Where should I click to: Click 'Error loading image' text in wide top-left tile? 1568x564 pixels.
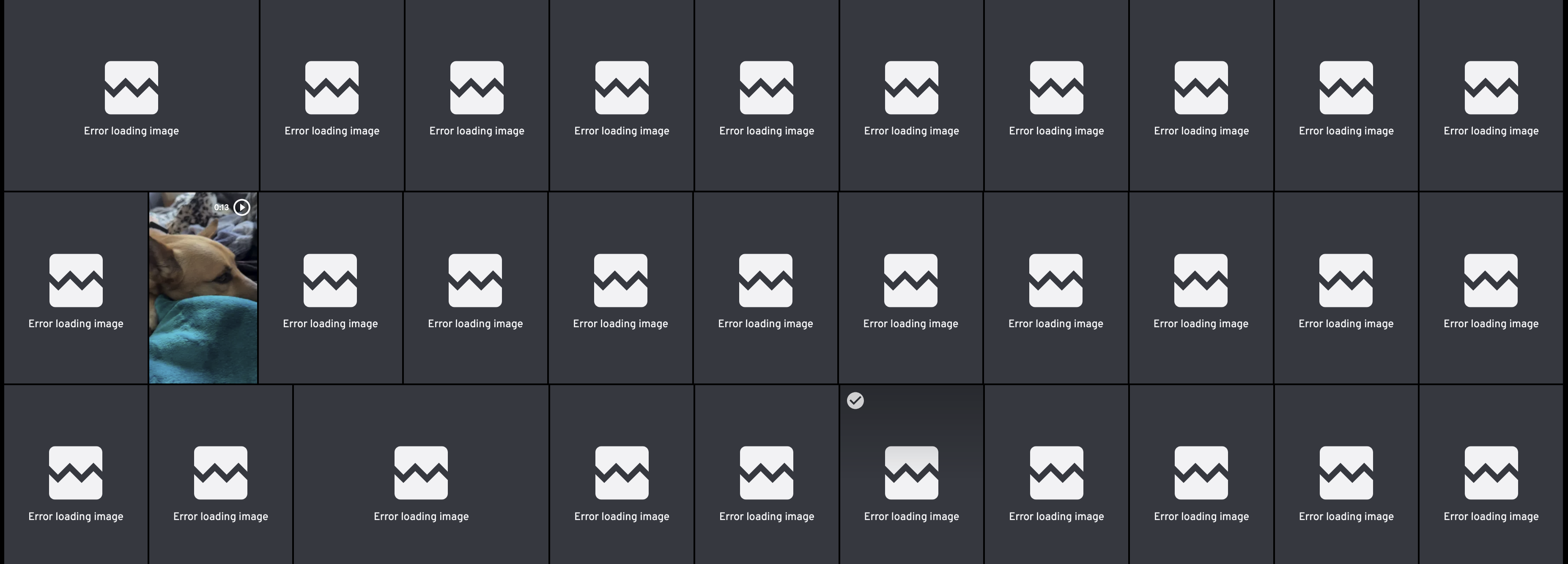(x=132, y=131)
